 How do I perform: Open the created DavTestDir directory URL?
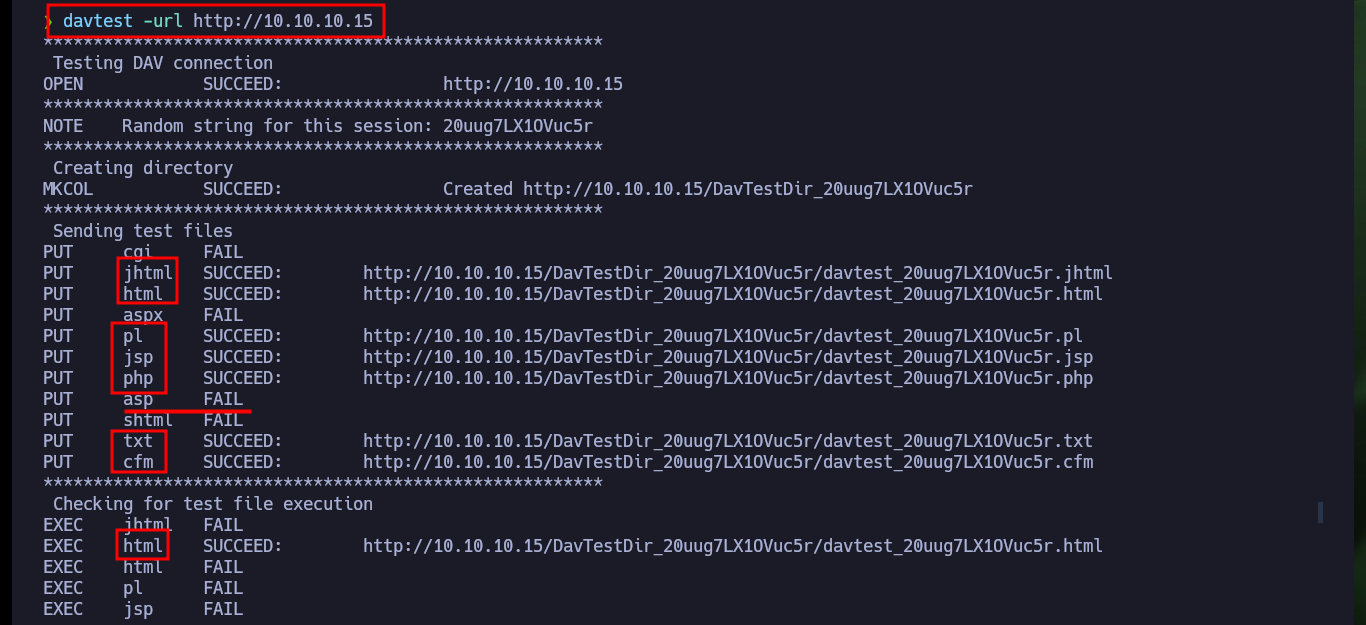pos(748,189)
